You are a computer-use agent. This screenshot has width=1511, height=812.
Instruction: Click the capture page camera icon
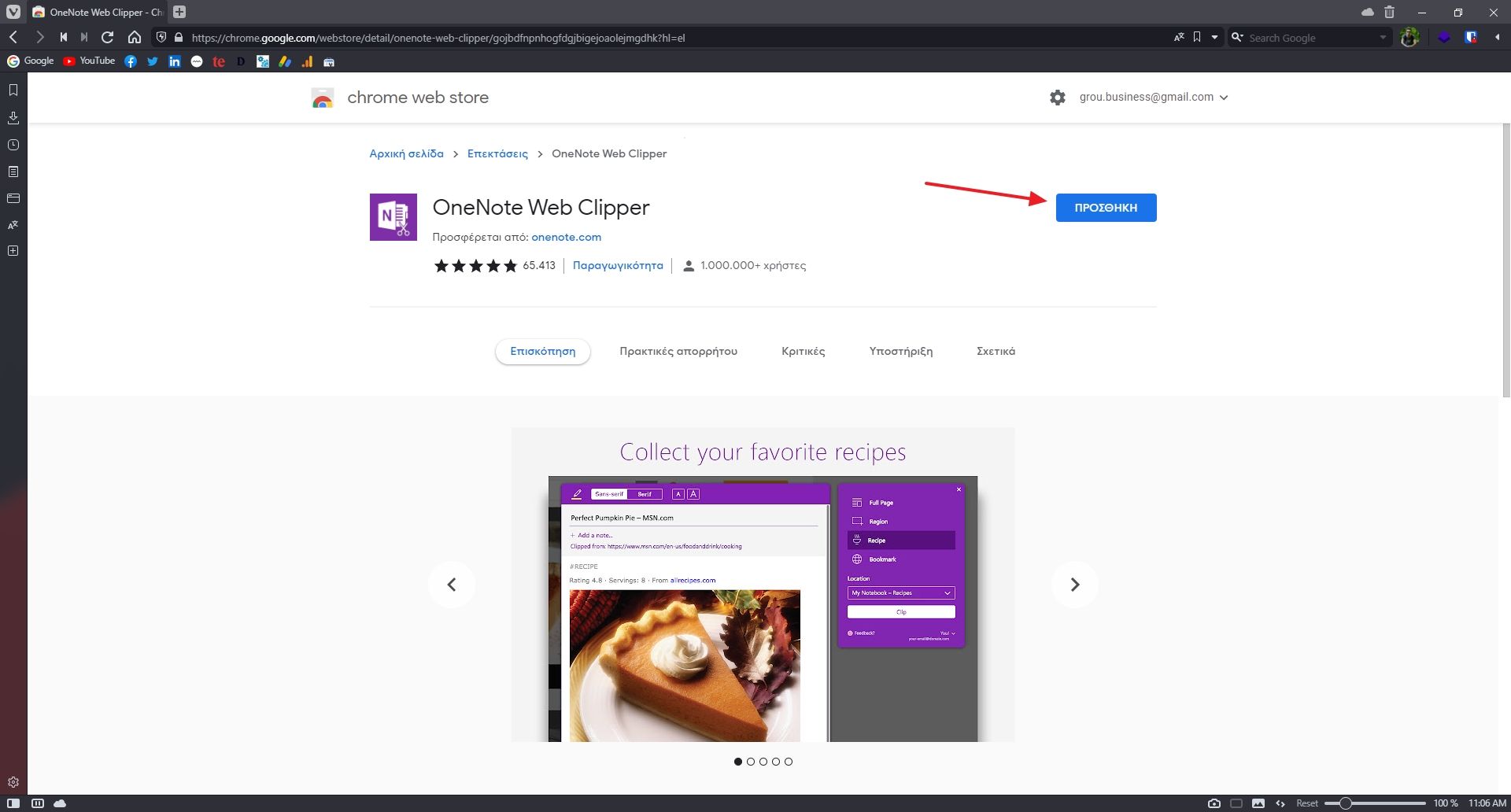(x=1214, y=803)
